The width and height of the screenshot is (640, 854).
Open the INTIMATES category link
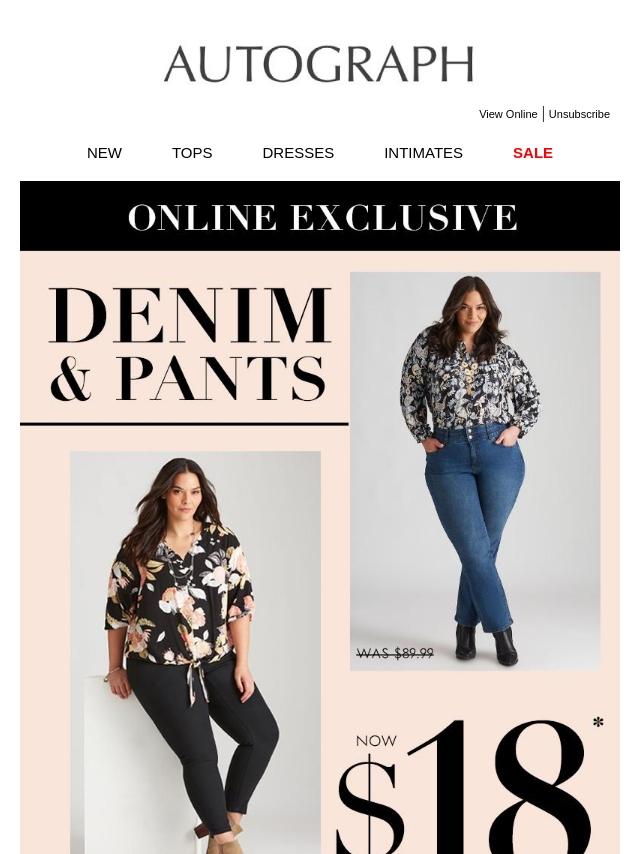point(423,153)
